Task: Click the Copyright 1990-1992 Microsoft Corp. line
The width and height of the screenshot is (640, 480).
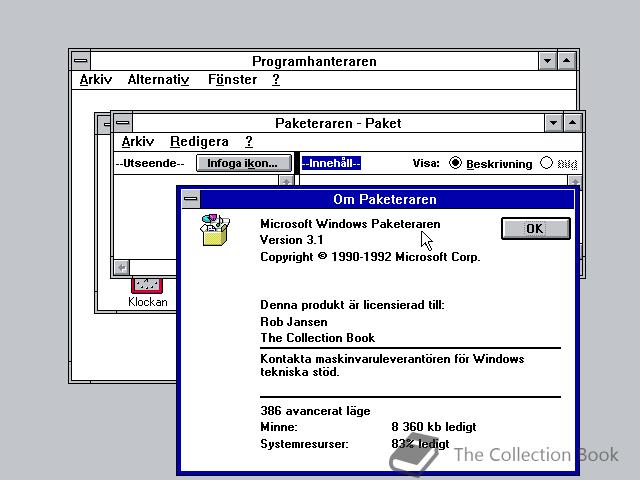Action: [370, 257]
